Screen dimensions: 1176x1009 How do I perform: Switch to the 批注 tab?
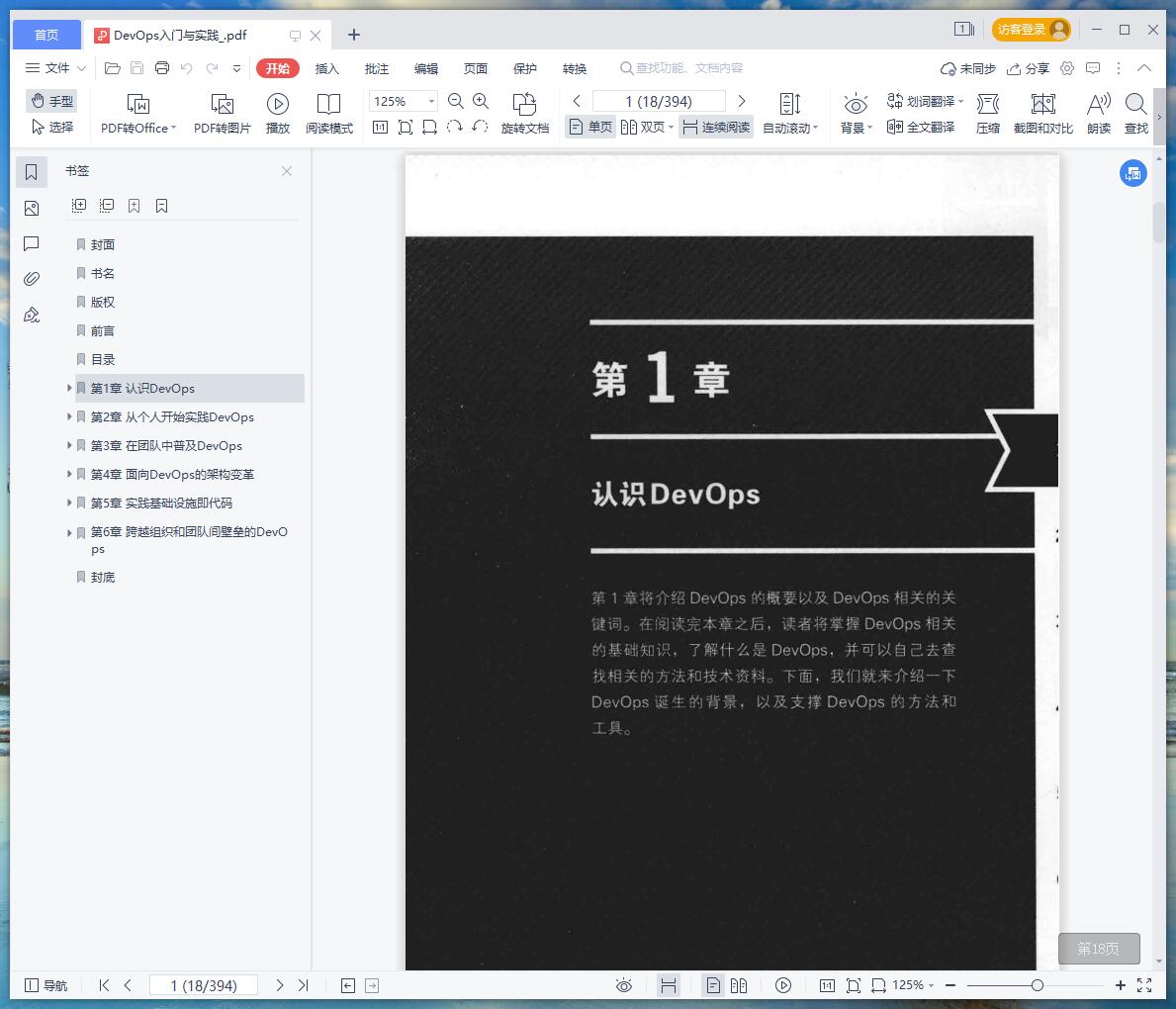tap(377, 68)
